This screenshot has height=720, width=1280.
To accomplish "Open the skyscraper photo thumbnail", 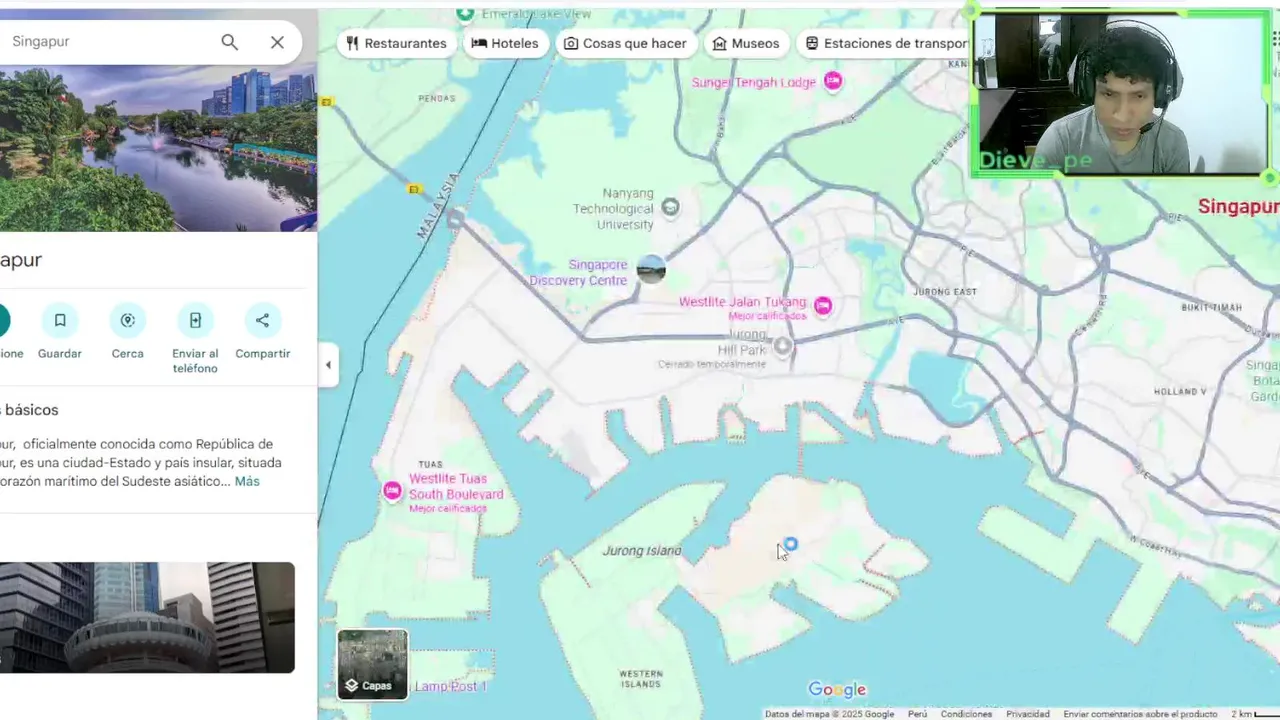I will (x=147, y=617).
